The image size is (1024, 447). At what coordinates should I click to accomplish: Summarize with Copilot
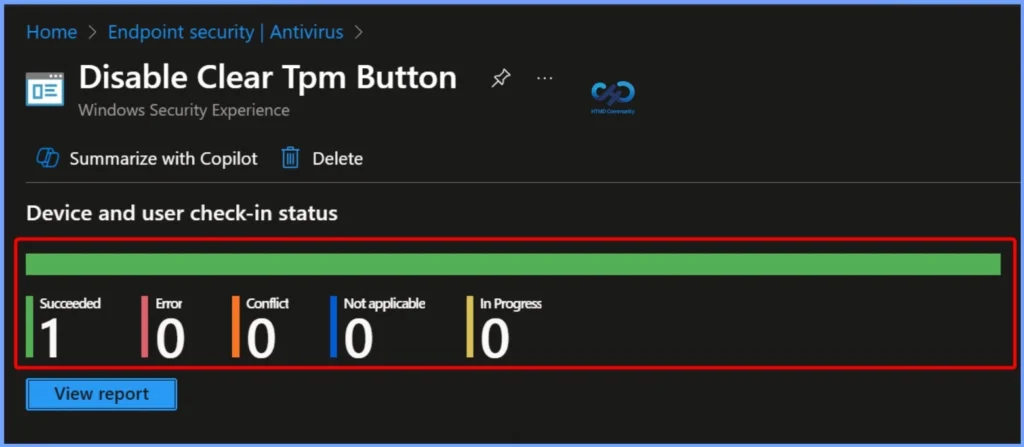pyautogui.click(x=163, y=159)
